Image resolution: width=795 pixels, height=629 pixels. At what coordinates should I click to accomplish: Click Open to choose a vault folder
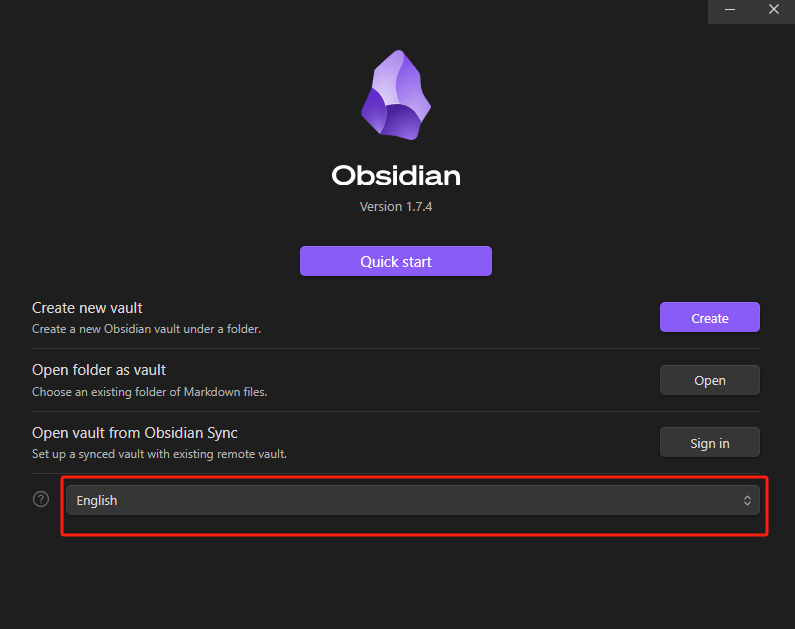(x=709, y=380)
